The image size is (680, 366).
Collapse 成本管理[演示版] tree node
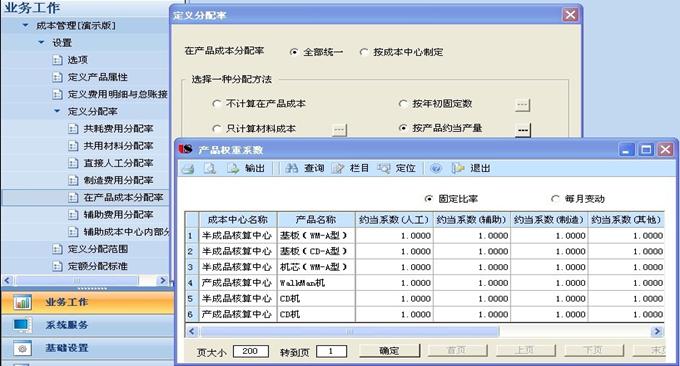pos(26,26)
